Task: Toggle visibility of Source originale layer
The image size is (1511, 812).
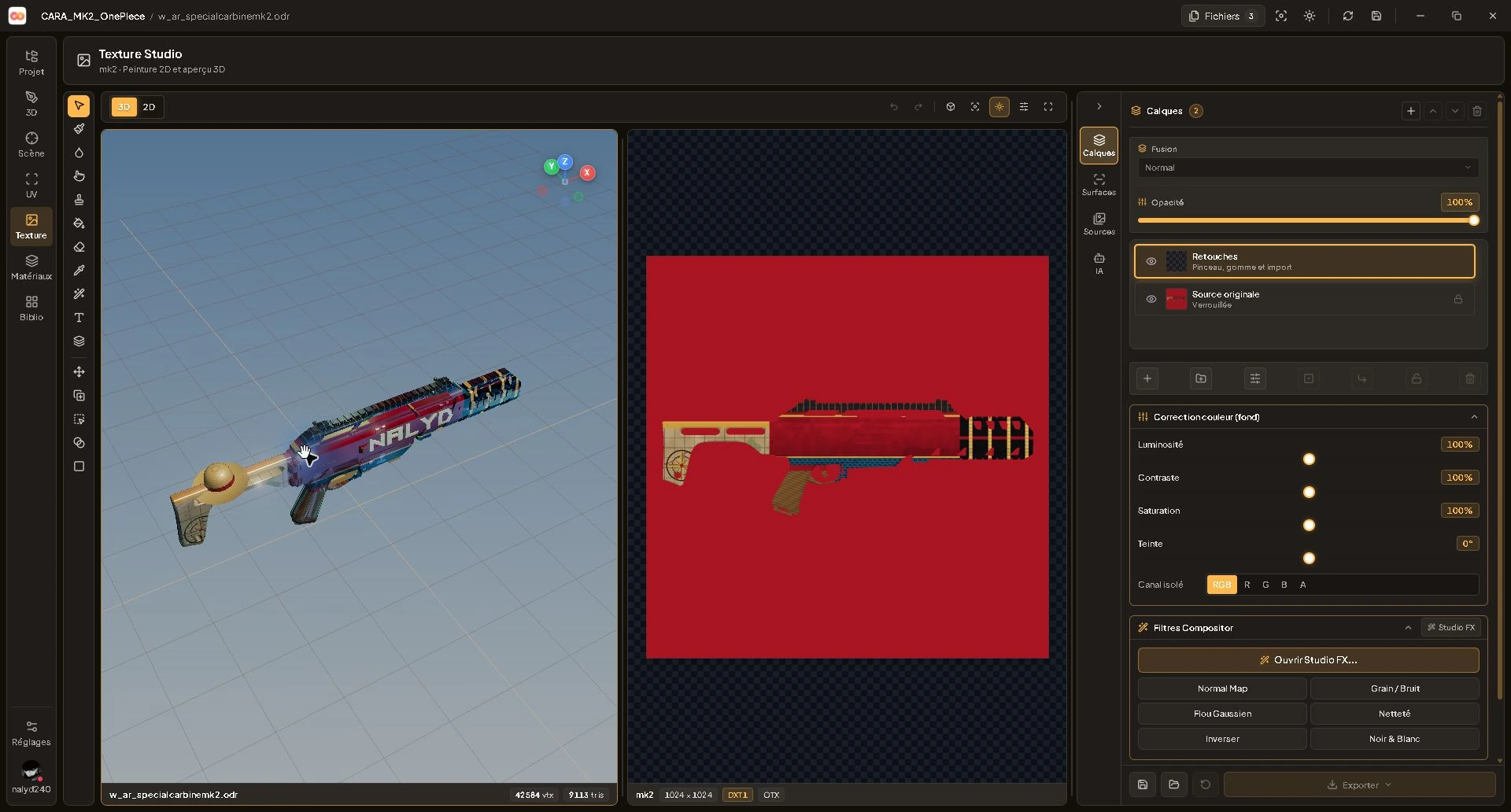Action: tap(1151, 299)
